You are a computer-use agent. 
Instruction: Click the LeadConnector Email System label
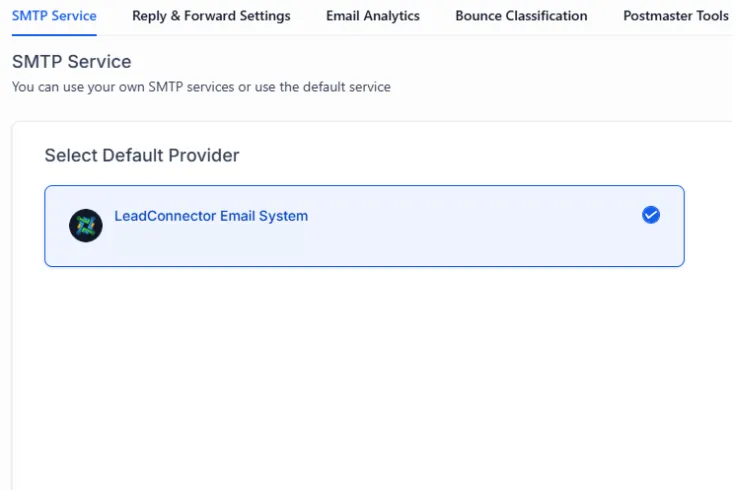pyautogui.click(x=211, y=215)
